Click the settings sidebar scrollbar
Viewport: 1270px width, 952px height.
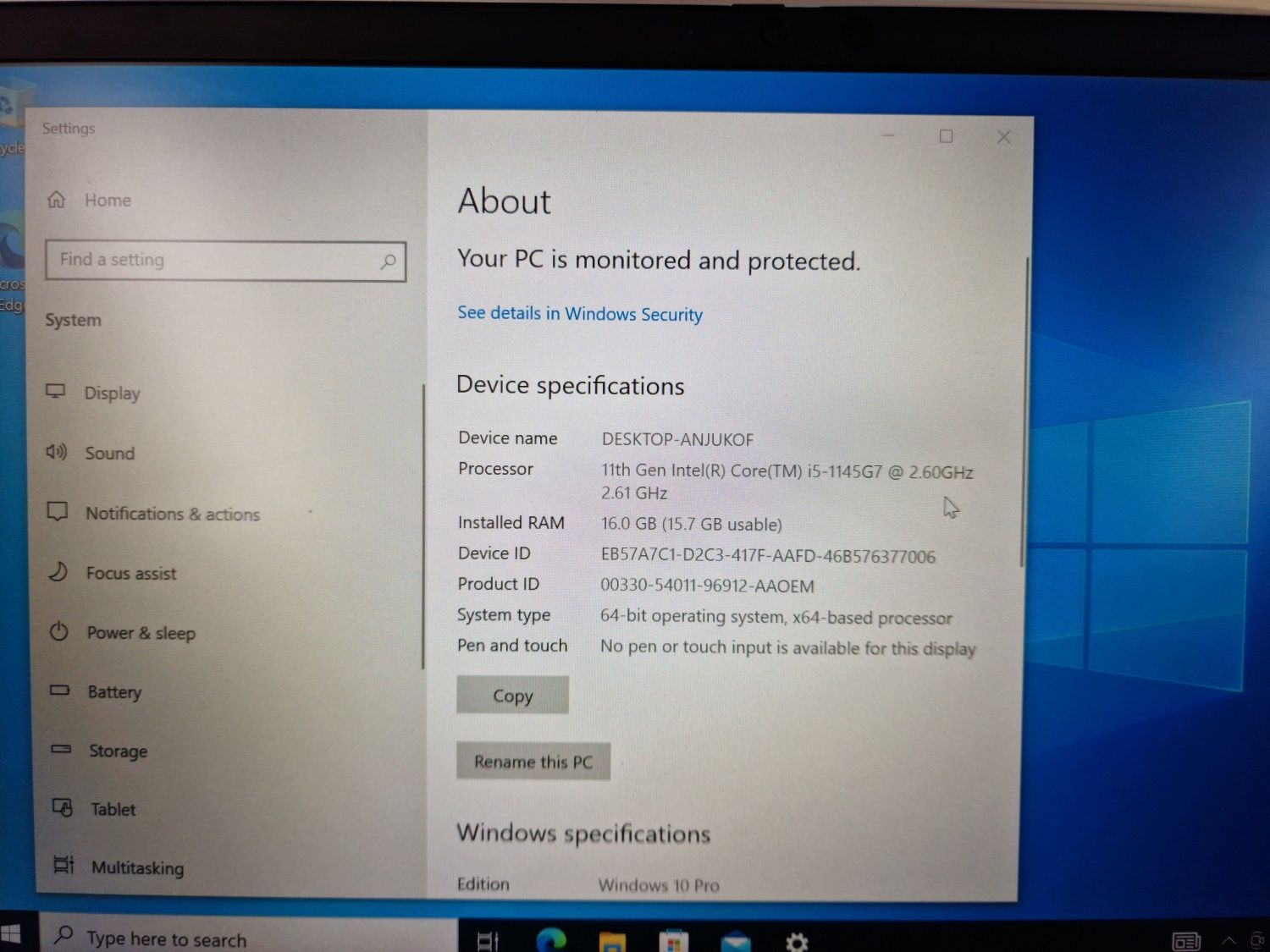pos(422,526)
